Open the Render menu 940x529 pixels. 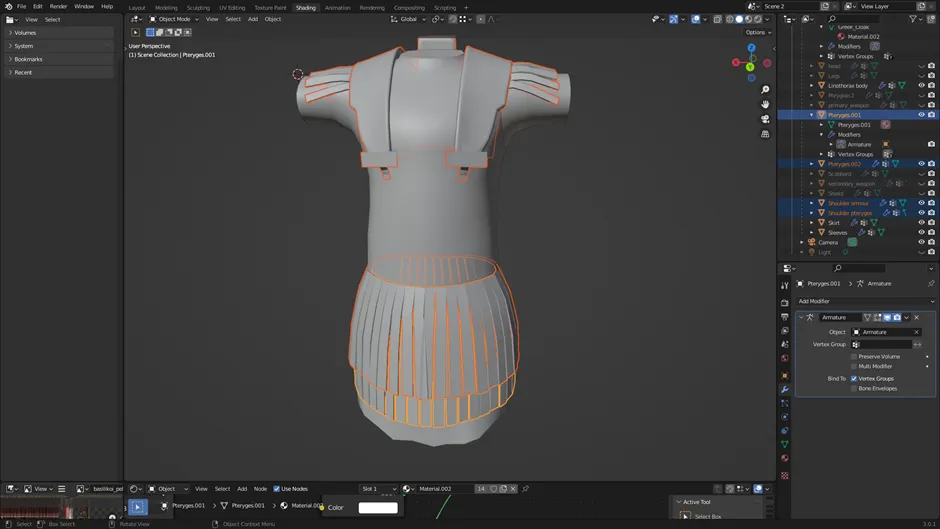[x=58, y=6]
